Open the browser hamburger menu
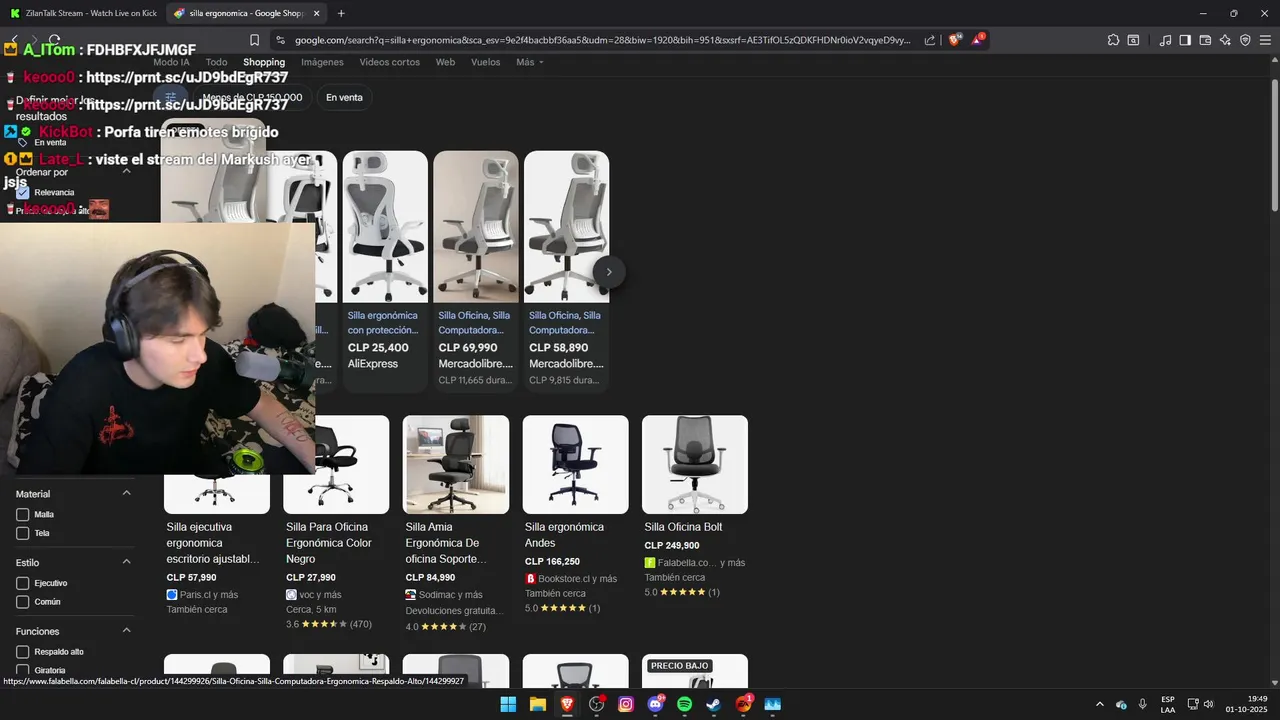Image resolution: width=1280 pixels, height=720 pixels. tap(1265, 40)
